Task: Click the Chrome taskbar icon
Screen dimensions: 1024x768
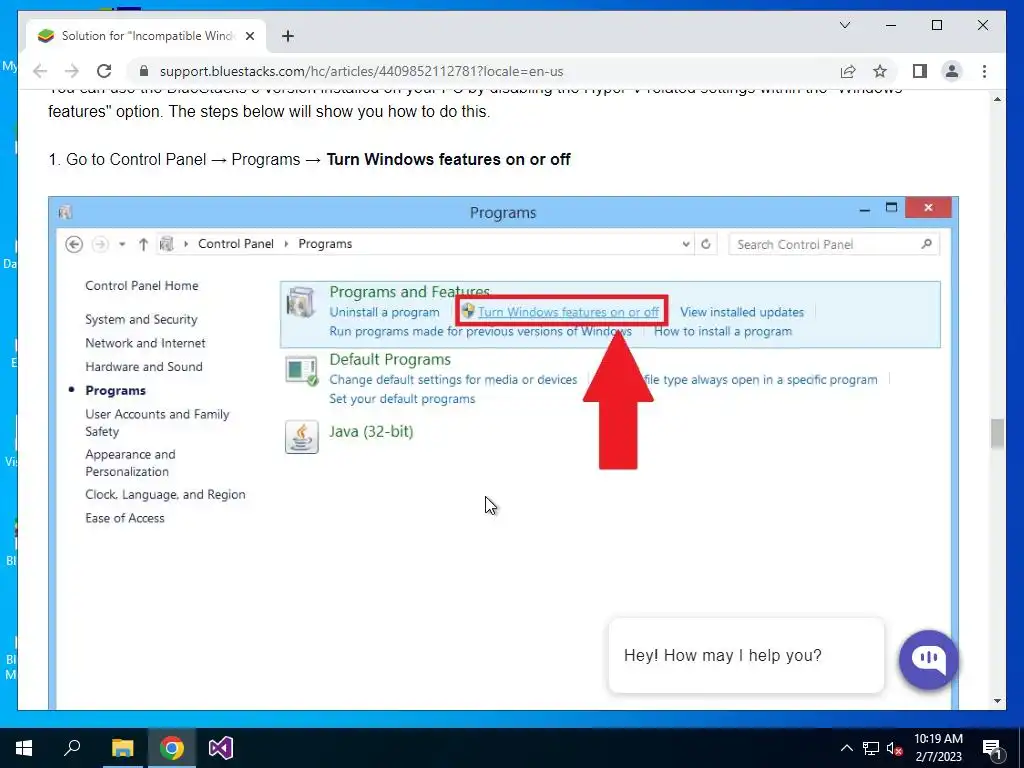Action: coord(172,748)
